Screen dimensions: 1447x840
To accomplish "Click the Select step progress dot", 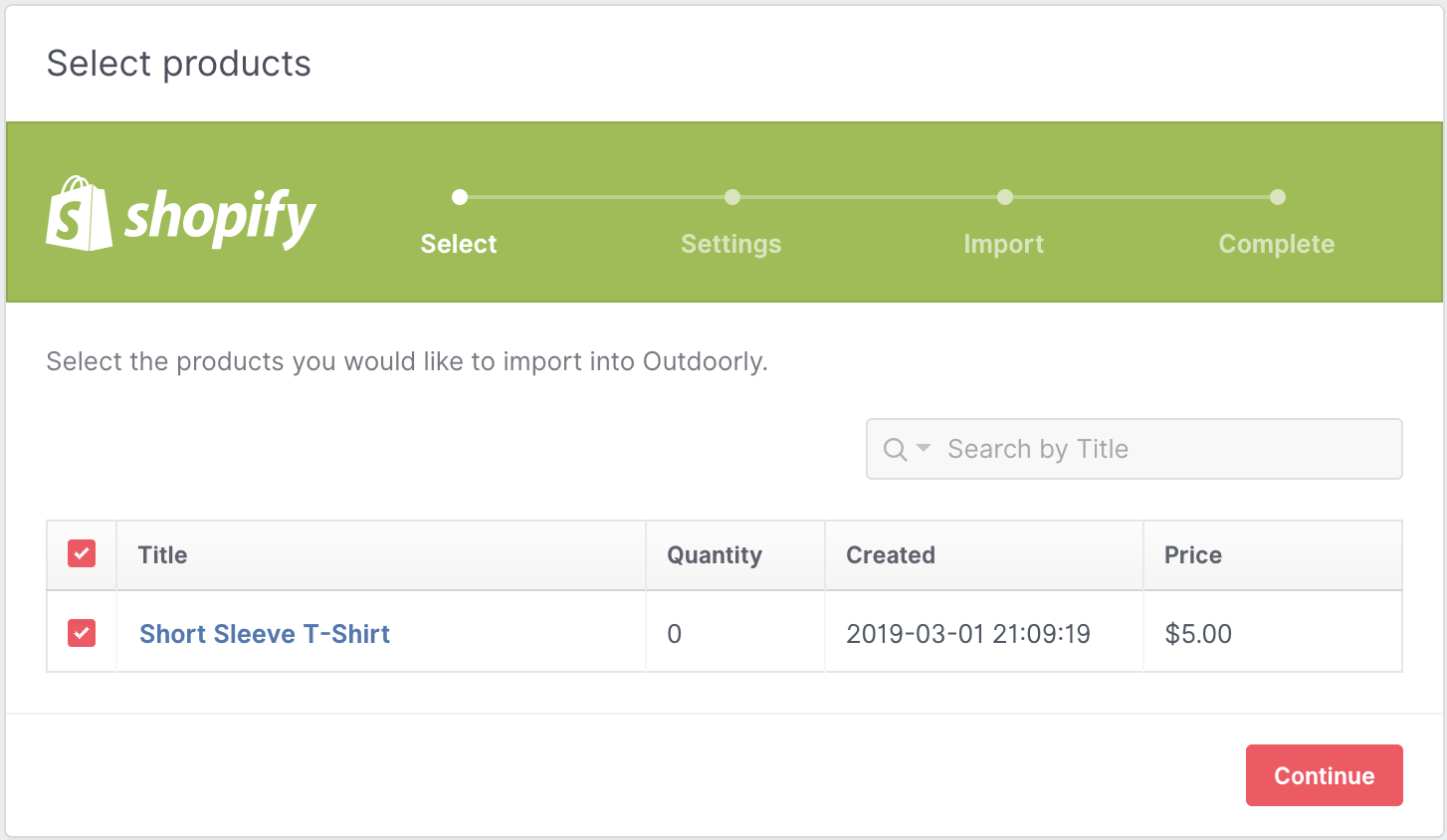I will [460, 197].
